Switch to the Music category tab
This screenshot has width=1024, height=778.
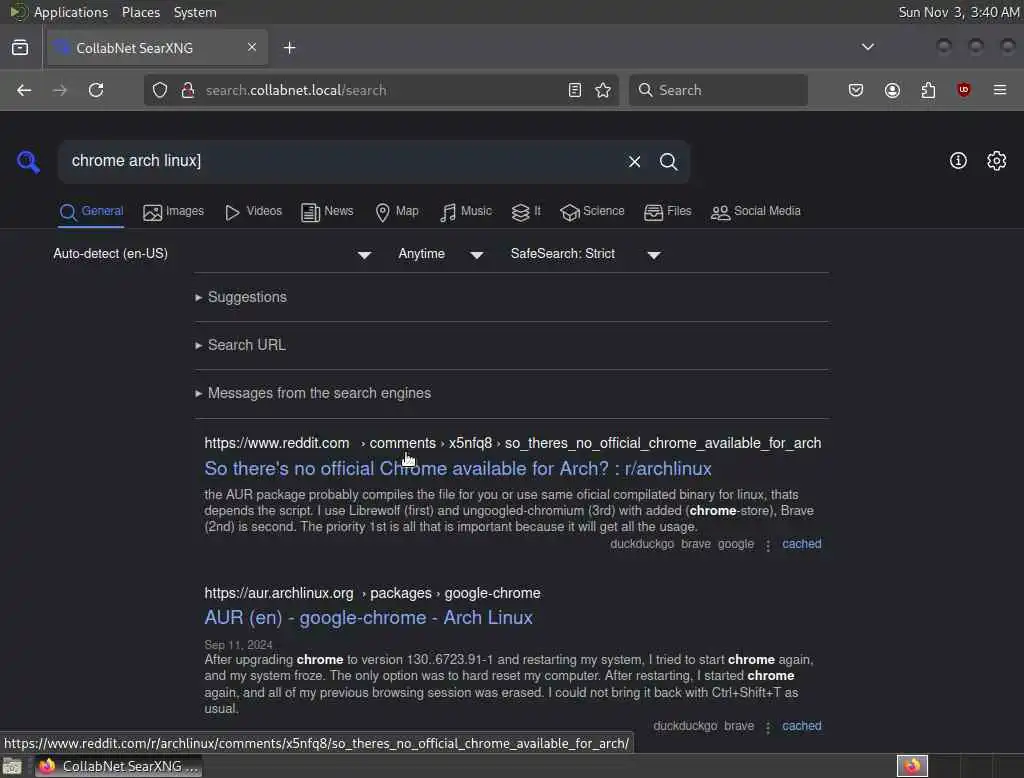[466, 212]
